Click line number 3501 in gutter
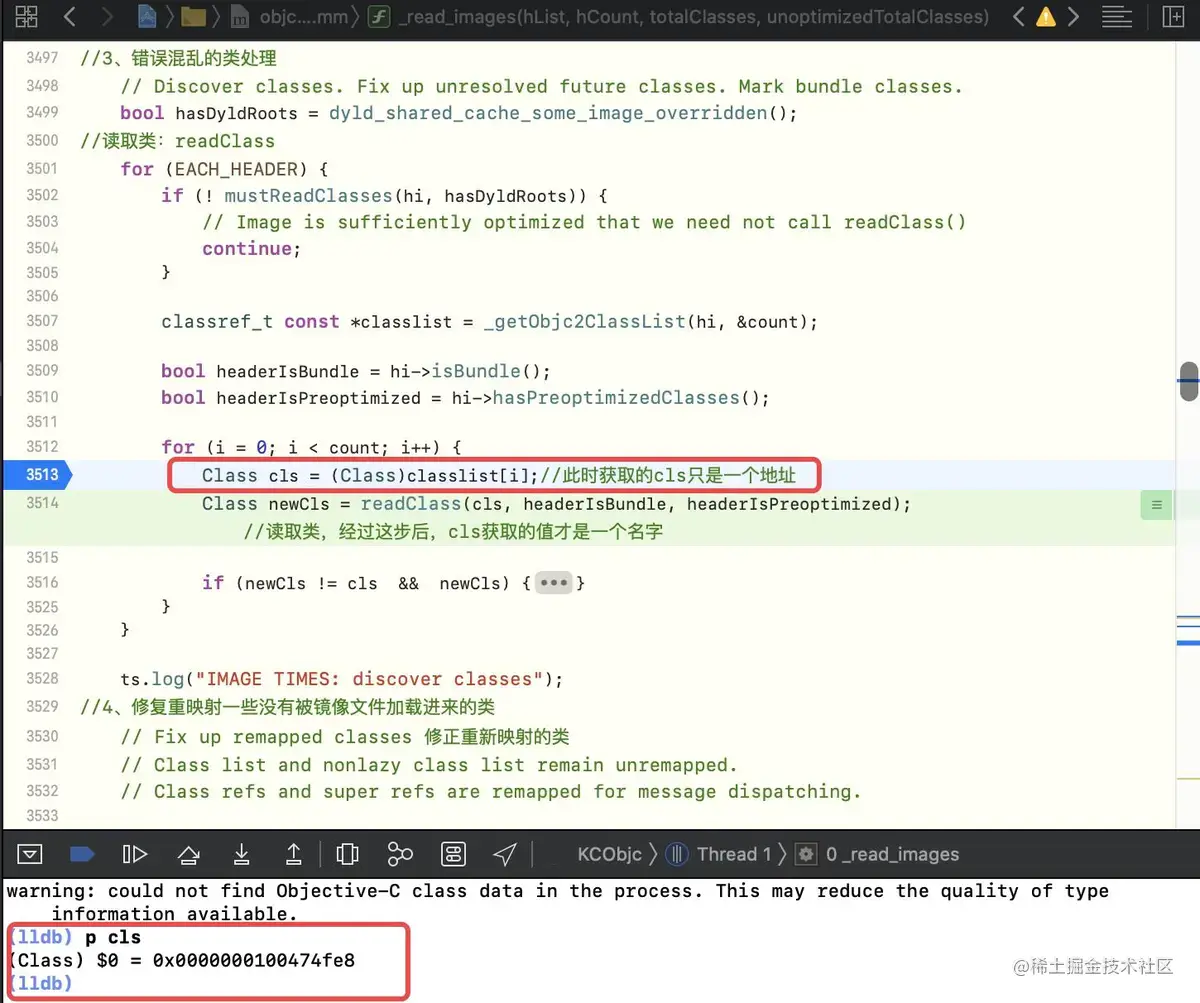The width and height of the screenshot is (1200, 1003). [42, 168]
